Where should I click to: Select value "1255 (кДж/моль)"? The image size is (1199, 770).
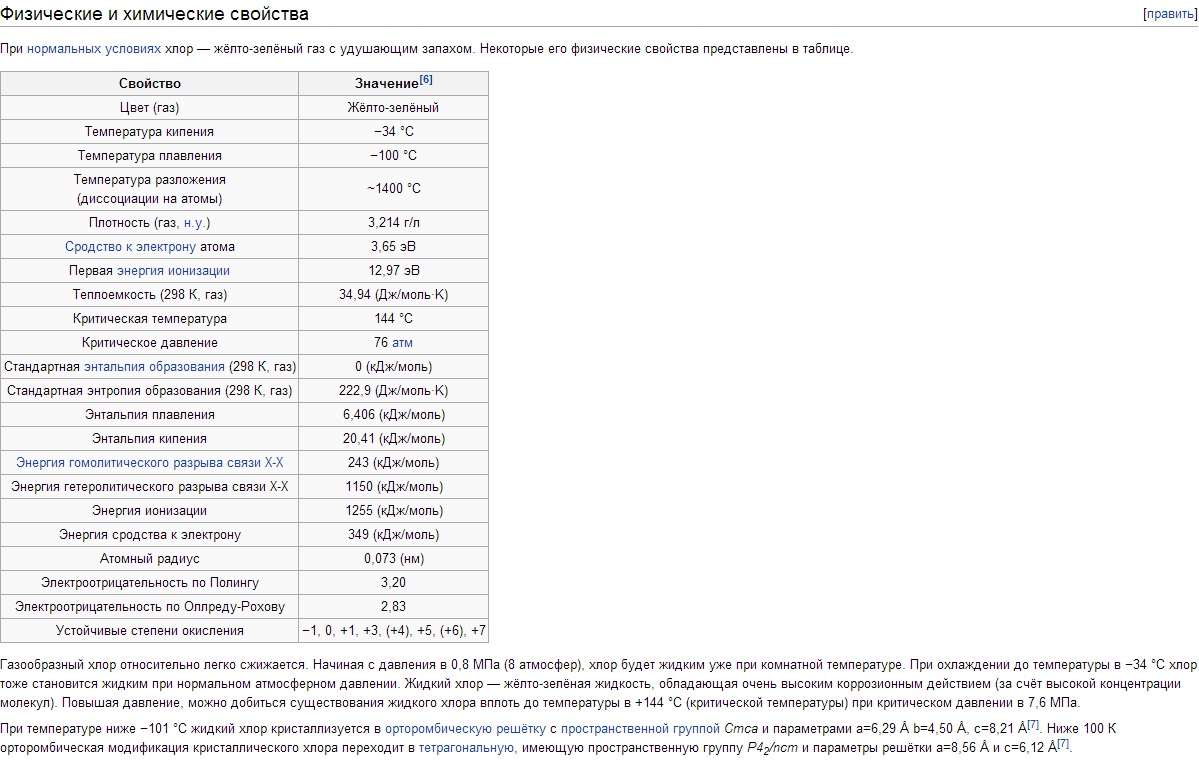393,511
